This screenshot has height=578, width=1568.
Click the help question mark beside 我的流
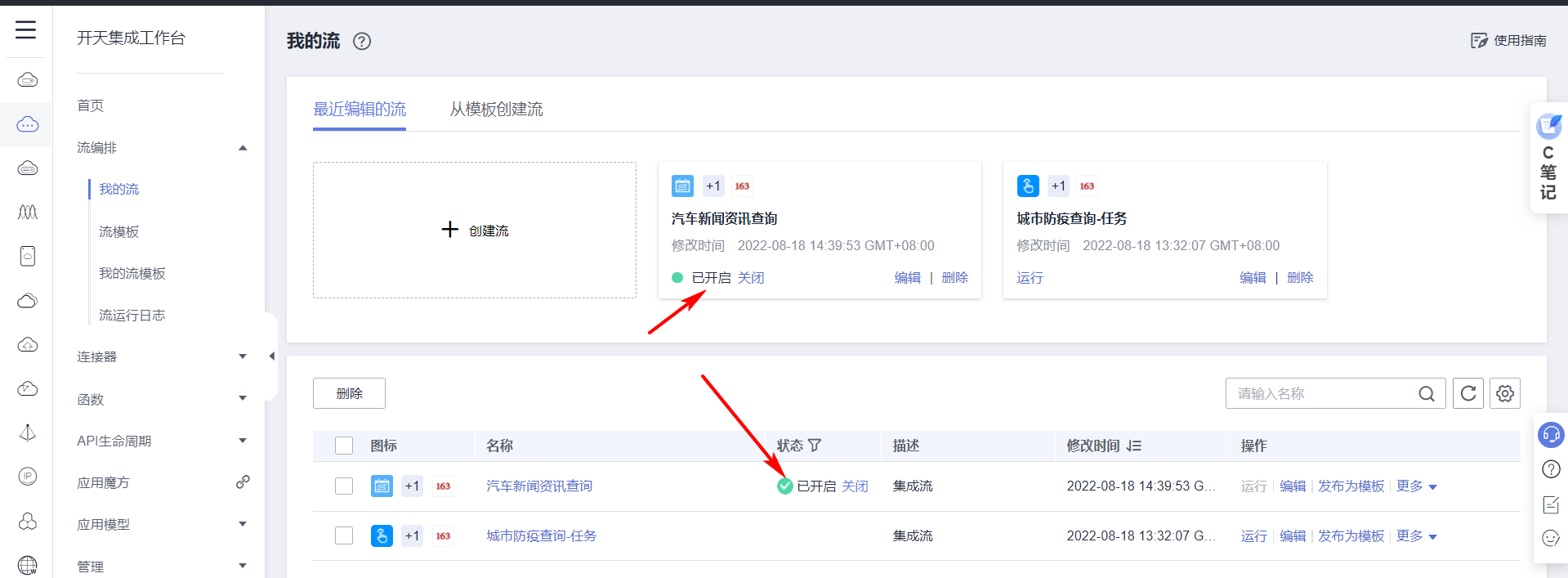point(362,41)
